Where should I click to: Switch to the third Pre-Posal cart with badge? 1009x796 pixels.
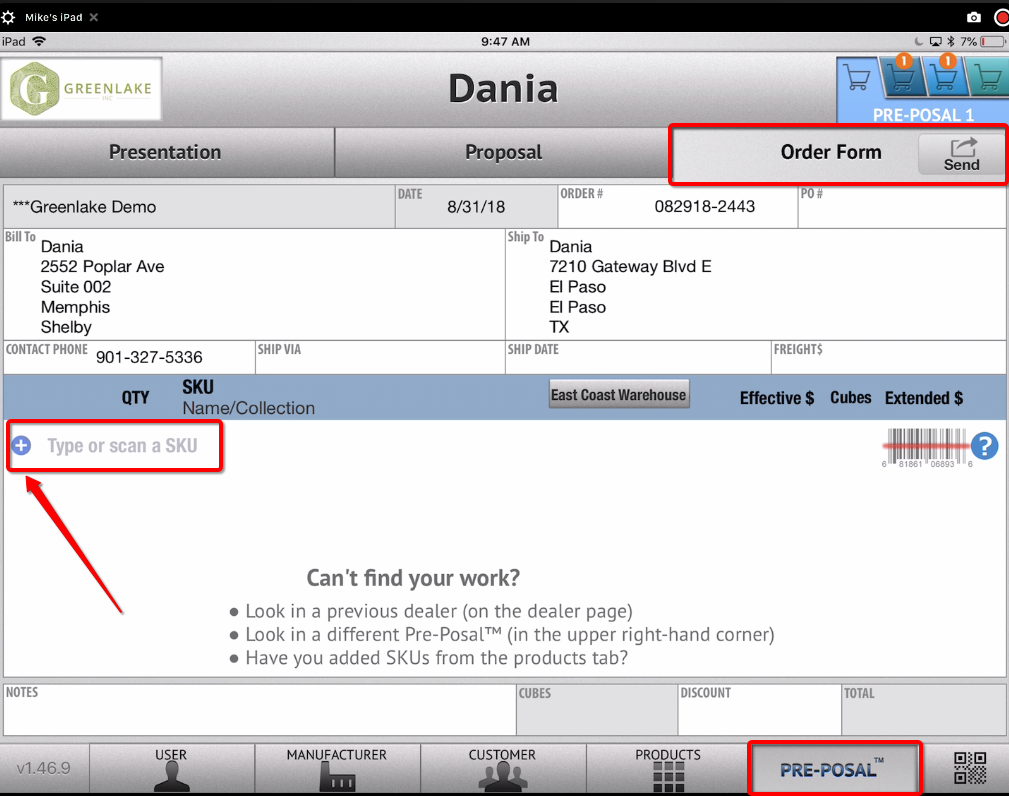(x=943, y=77)
